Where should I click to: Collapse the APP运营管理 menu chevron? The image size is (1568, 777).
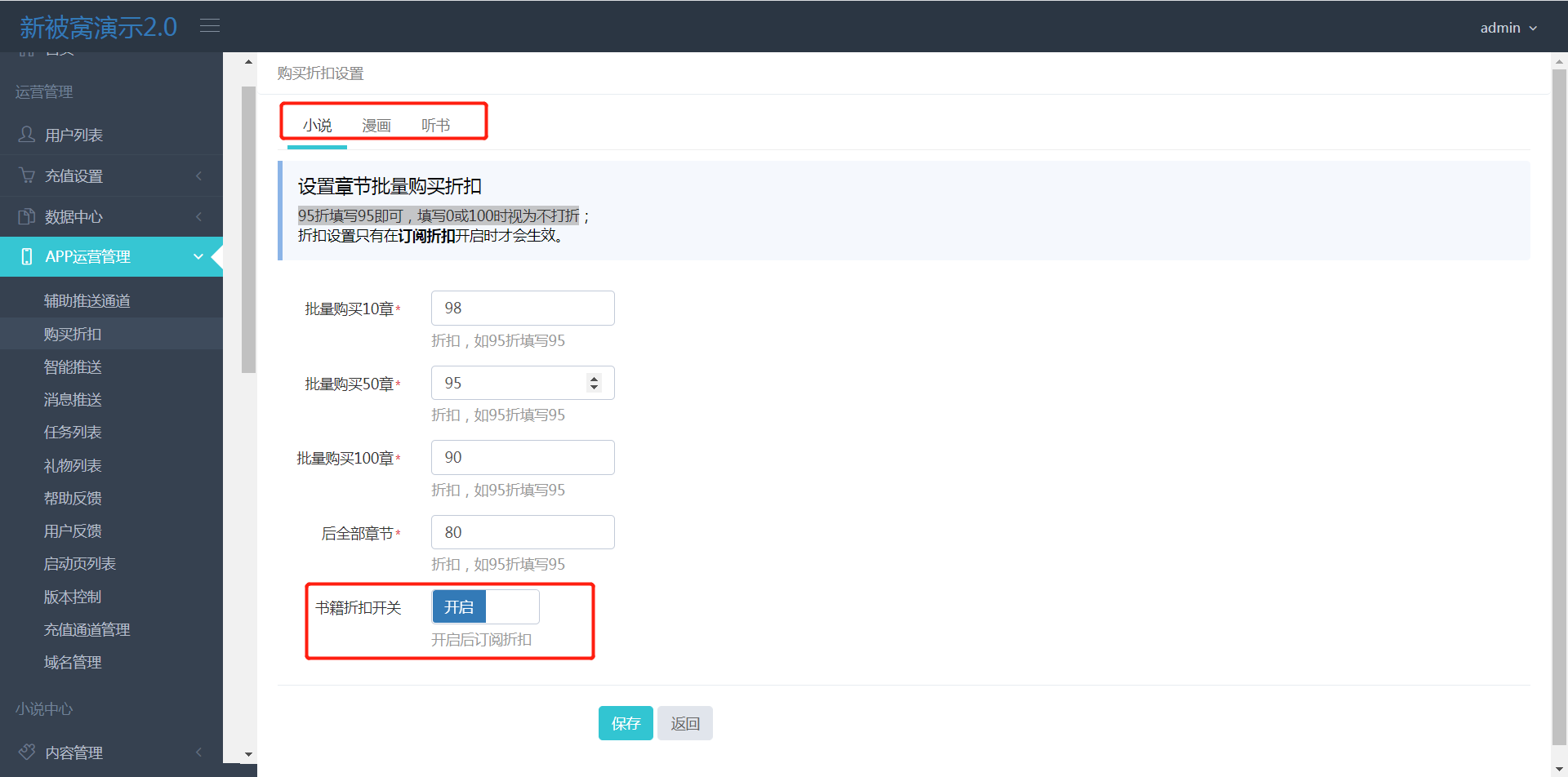point(198,256)
